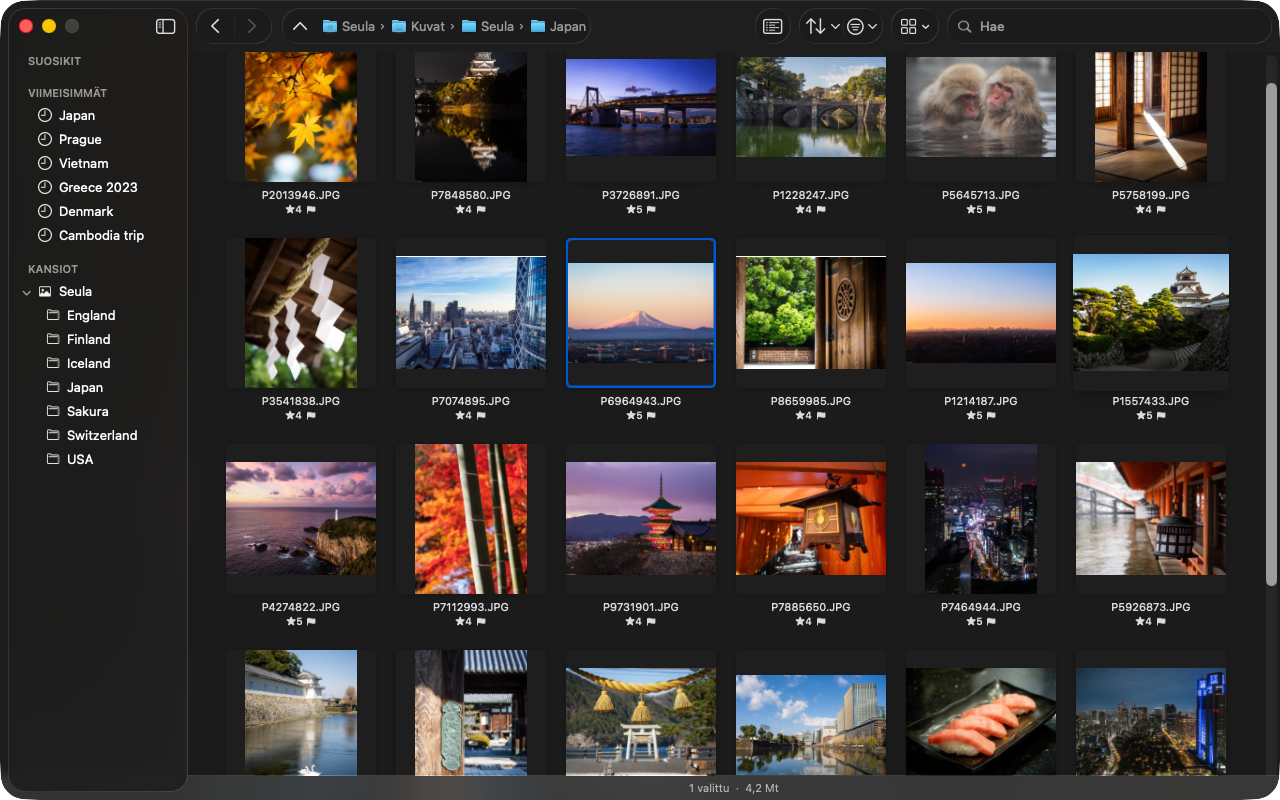
Task: Go forward with the right chevron
Action: coord(251,27)
